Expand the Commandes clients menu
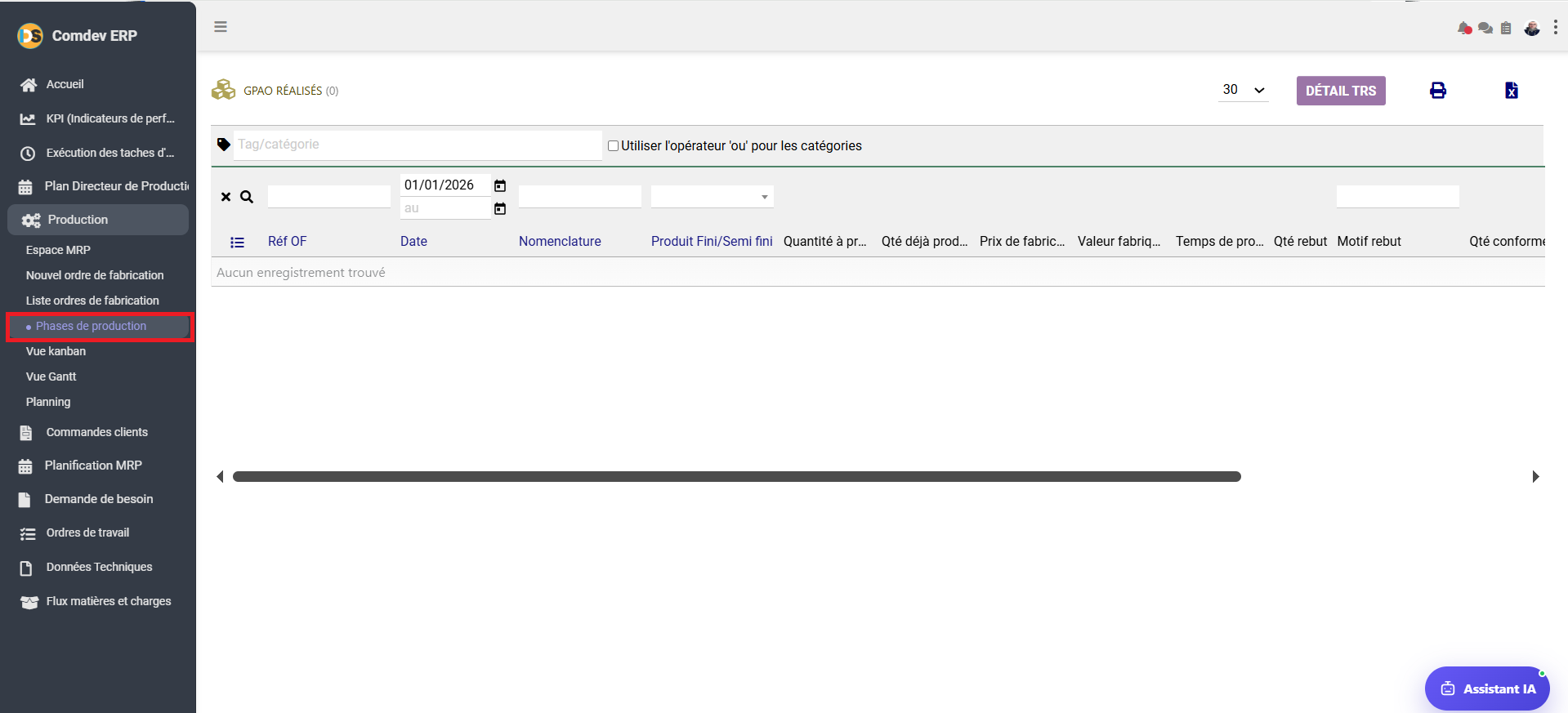The height and width of the screenshot is (713, 1568). 98,432
